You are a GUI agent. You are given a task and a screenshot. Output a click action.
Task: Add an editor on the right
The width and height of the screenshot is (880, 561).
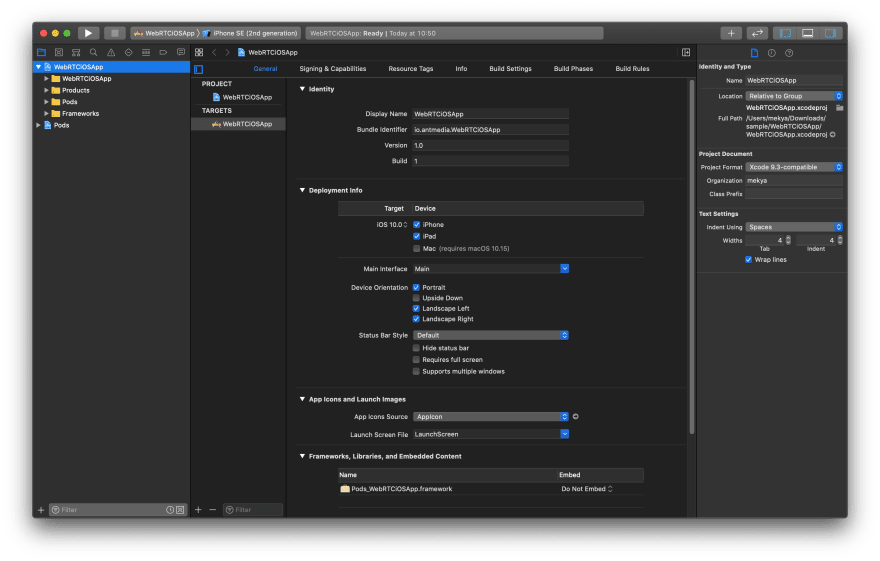686,52
